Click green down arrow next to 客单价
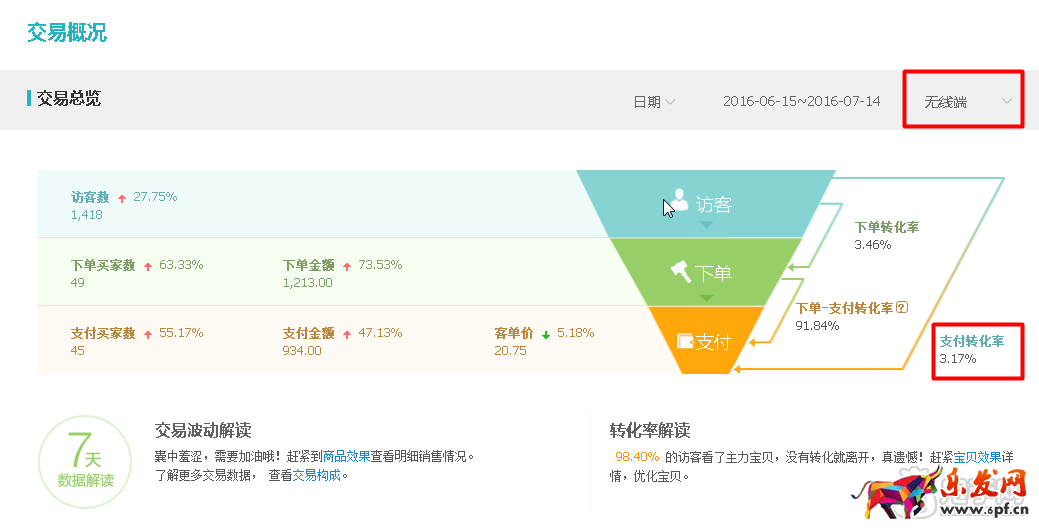The image size is (1039, 530). click(x=545, y=334)
